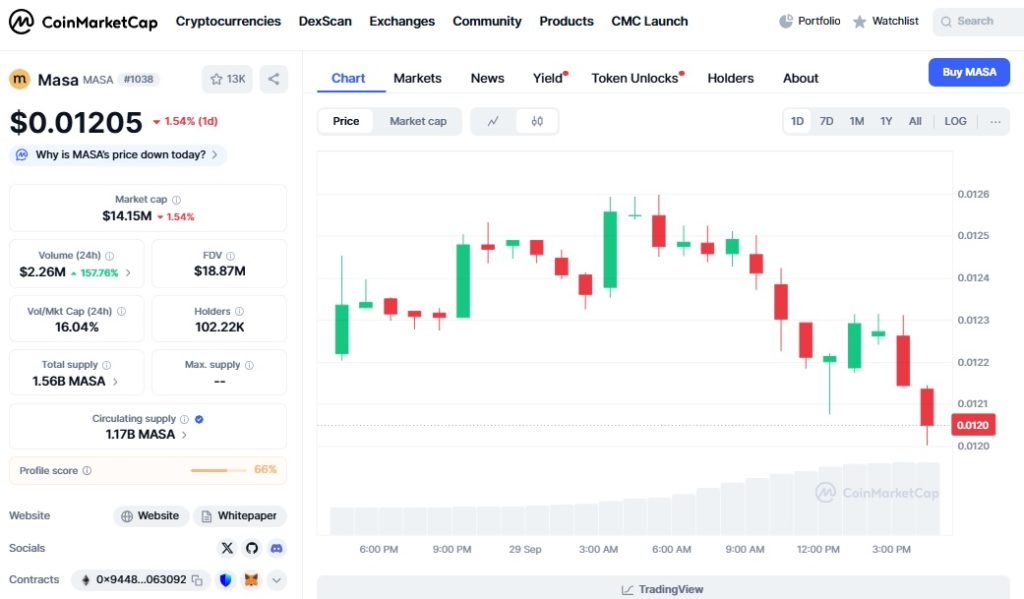This screenshot has width=1024, height=599.
Task: Expand Circulating supply 1.17B MASA details
Action: tap(184, 435)
